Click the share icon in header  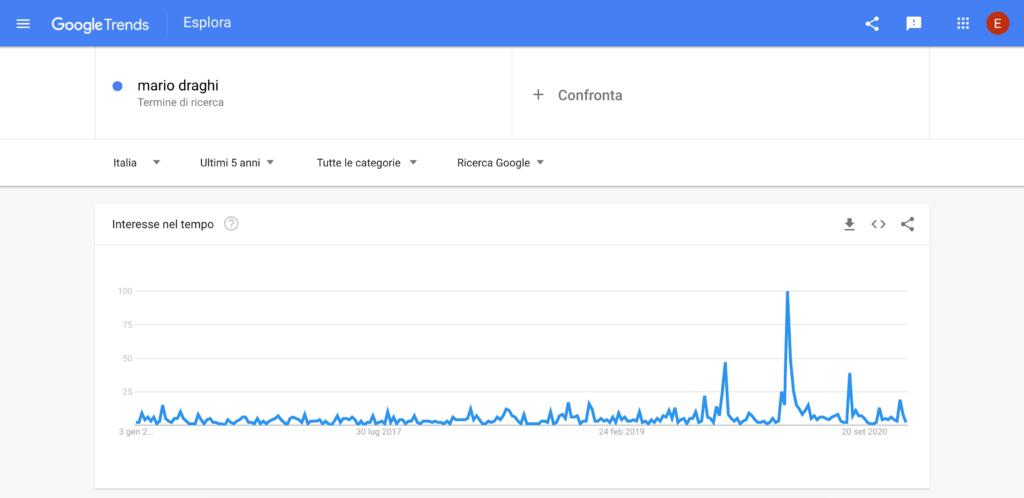(872, 23)
